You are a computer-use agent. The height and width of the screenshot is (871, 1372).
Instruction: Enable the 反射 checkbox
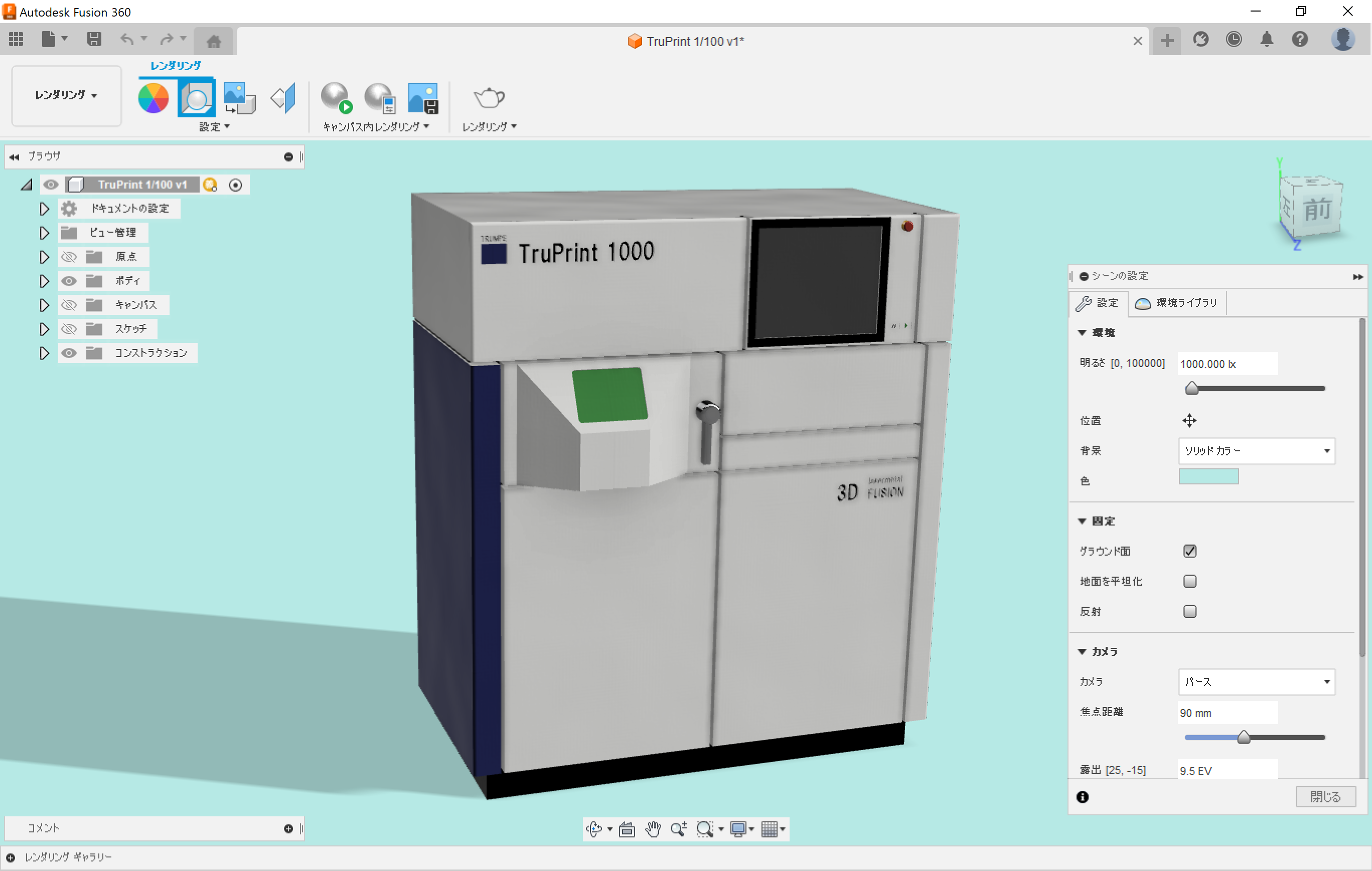[1190, 611]
